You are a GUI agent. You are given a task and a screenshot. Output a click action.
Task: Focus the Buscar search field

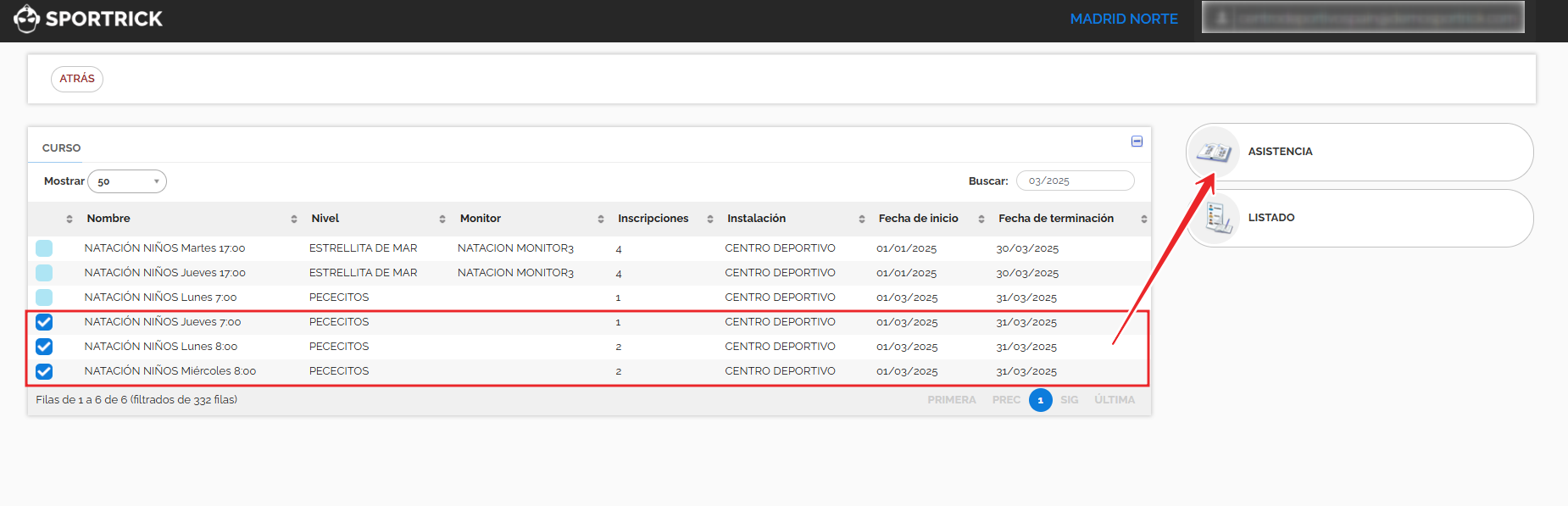pos(1076,181)
